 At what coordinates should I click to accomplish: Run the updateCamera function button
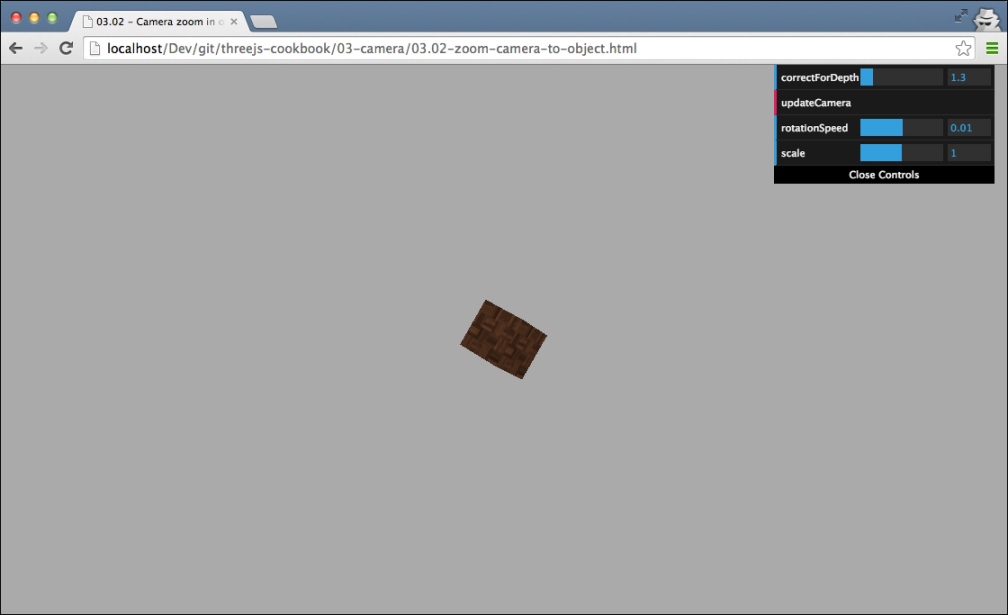click(x=884, y=103)
